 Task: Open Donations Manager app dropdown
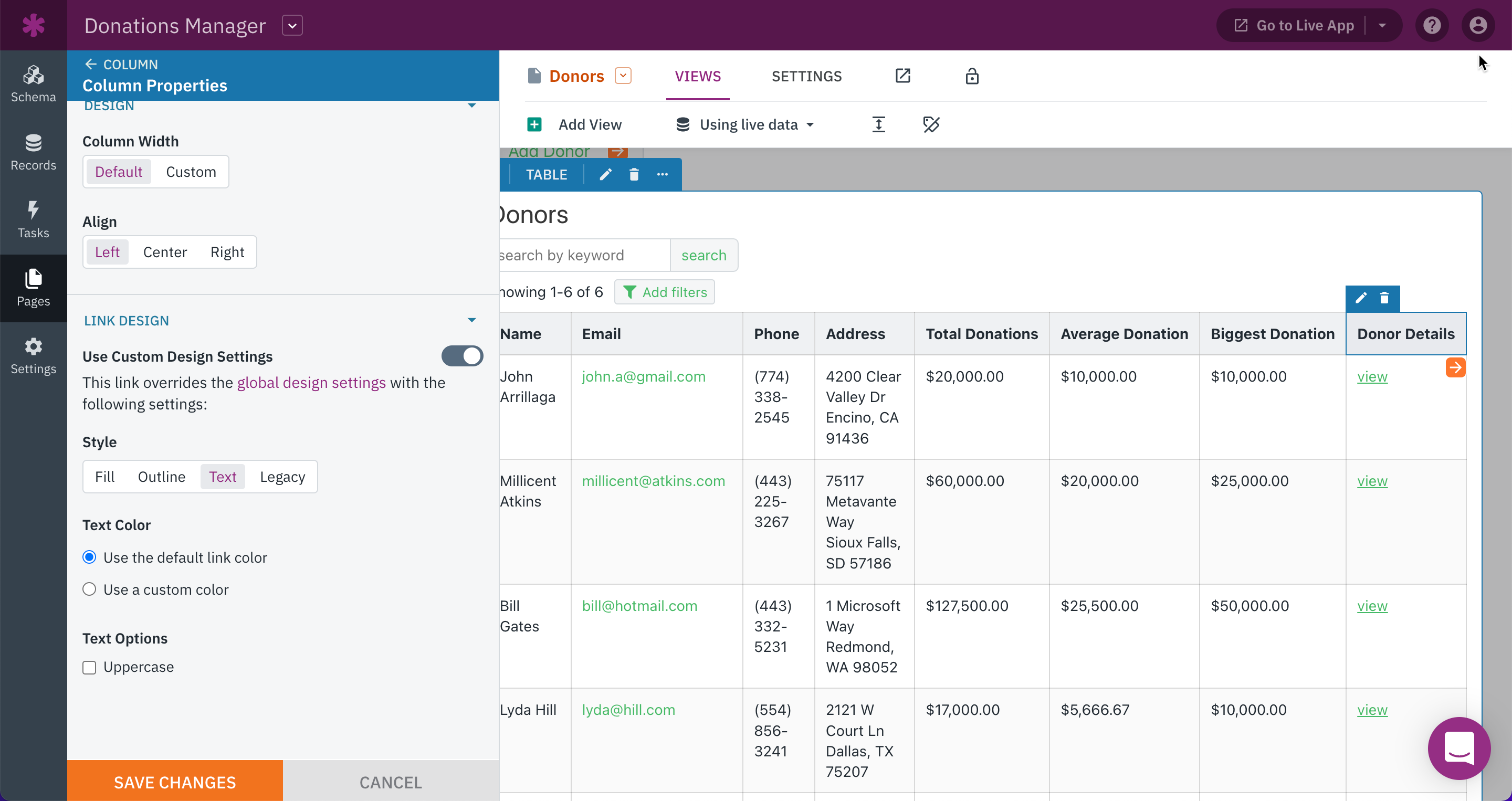point(292,25)
